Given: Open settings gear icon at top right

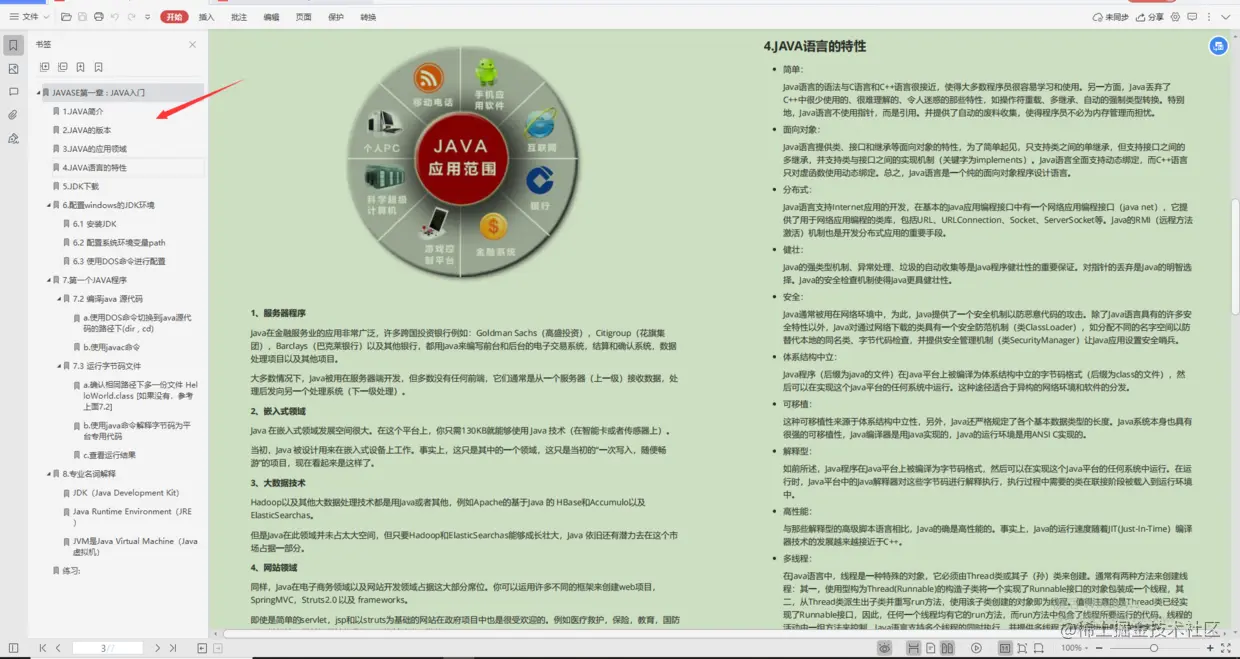Looking at the screenshot, I should tap(1176, 17).
